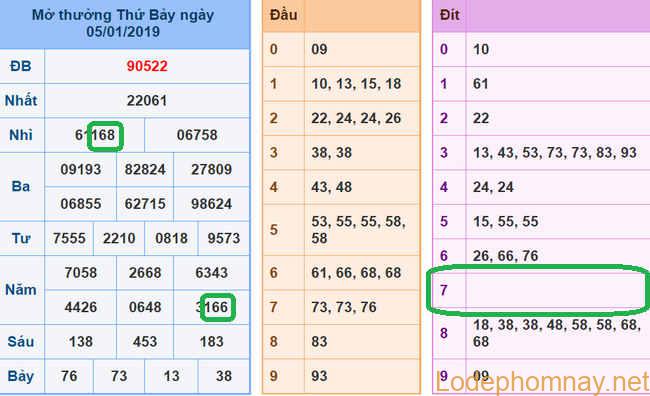Viewport: 650px width, 396px height.
Task: Click 76 in the Bảy prize row
Action: click(69, 376)
